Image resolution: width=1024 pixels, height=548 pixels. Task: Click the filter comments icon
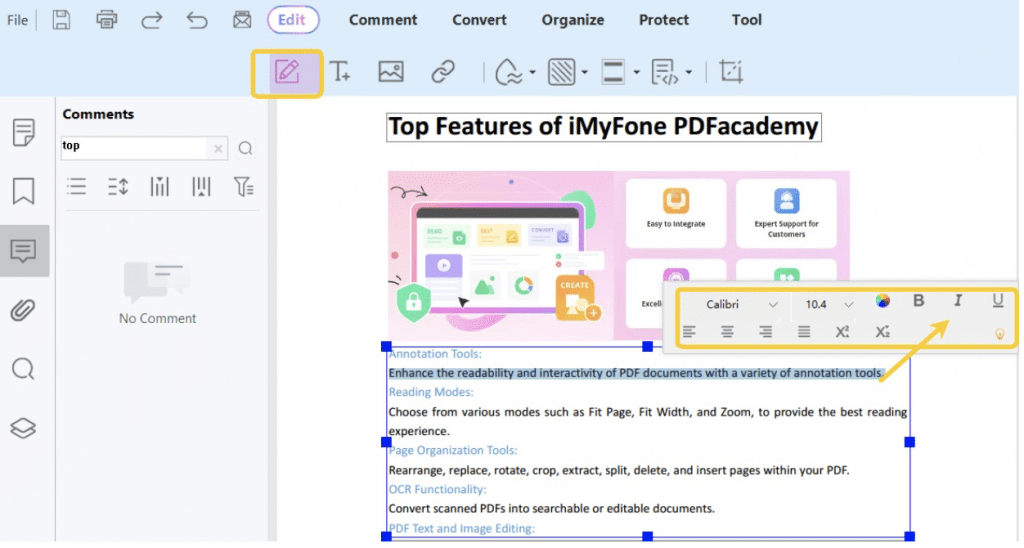coord(244,187)
